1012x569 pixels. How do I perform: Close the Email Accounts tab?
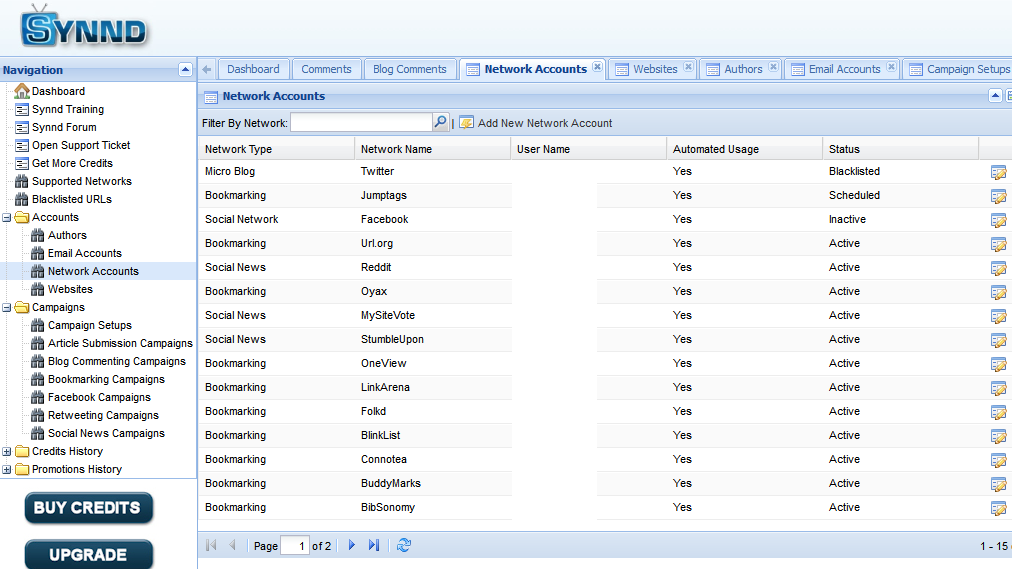[x=891, y=66]
